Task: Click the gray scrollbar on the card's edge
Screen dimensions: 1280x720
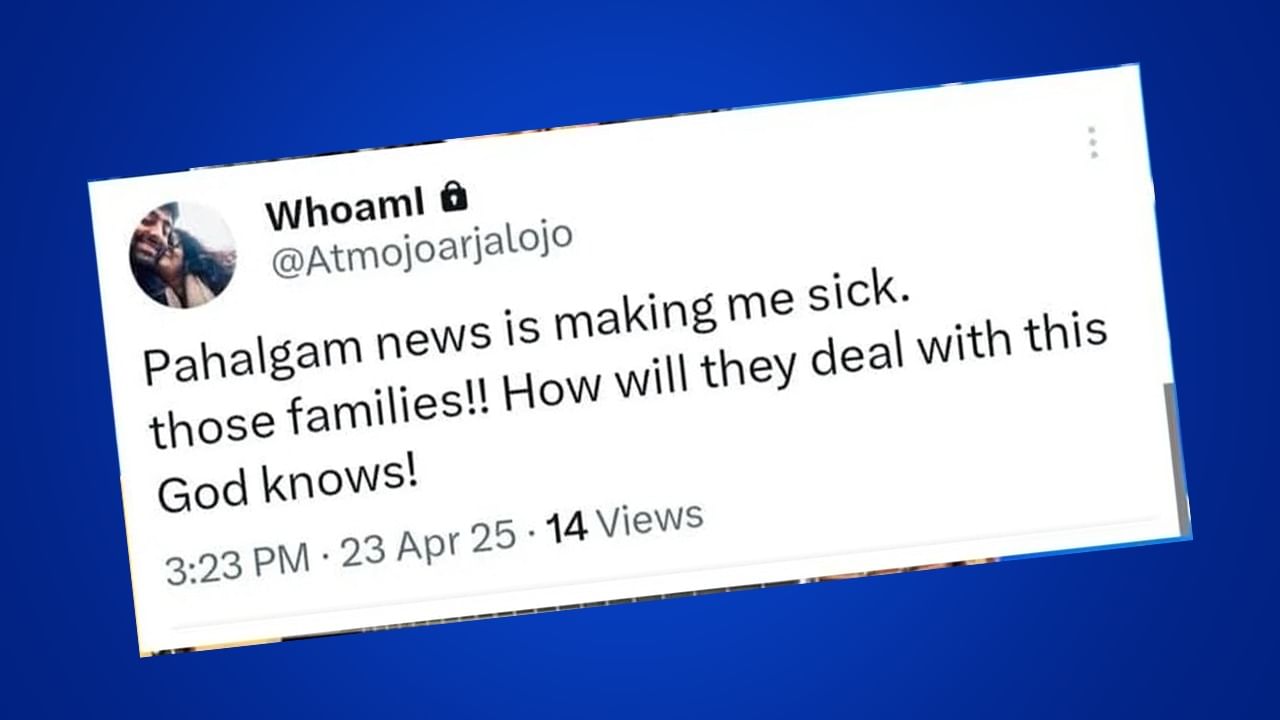Action: 1178,462
